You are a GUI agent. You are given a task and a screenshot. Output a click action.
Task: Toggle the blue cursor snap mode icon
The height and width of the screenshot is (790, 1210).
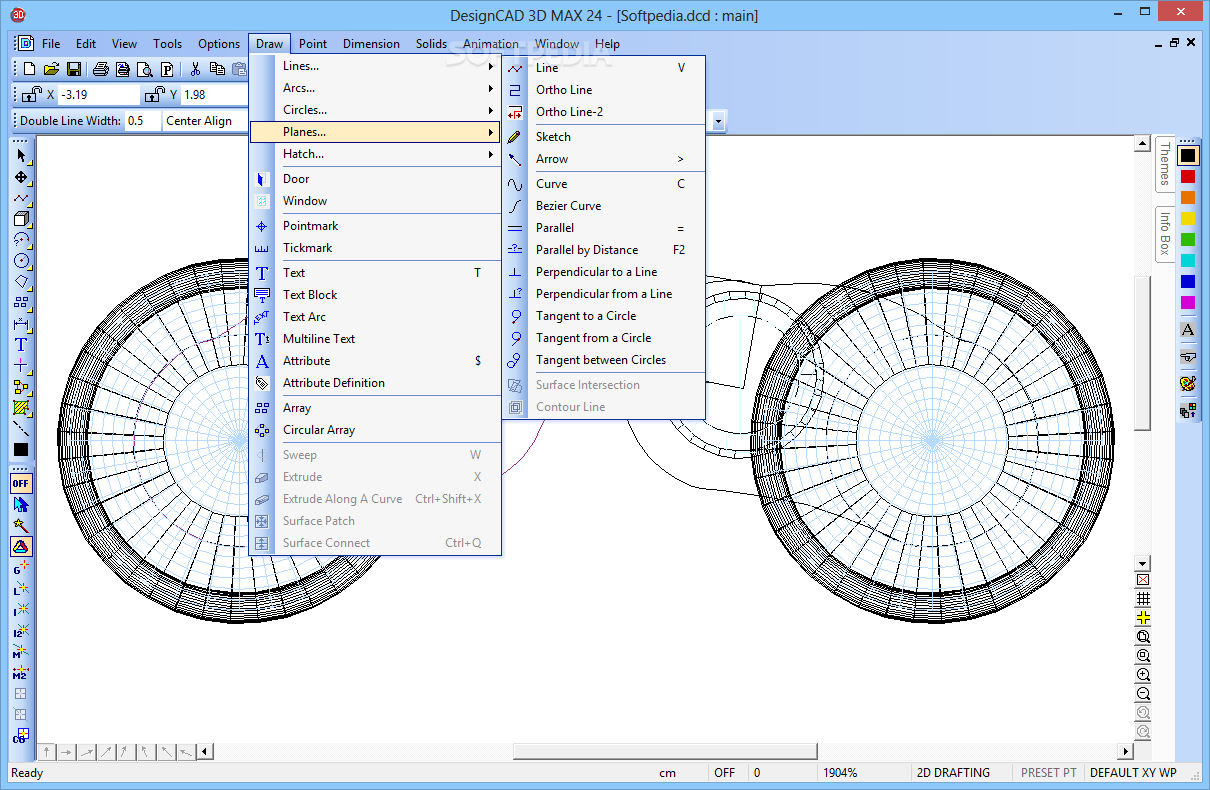21,504
